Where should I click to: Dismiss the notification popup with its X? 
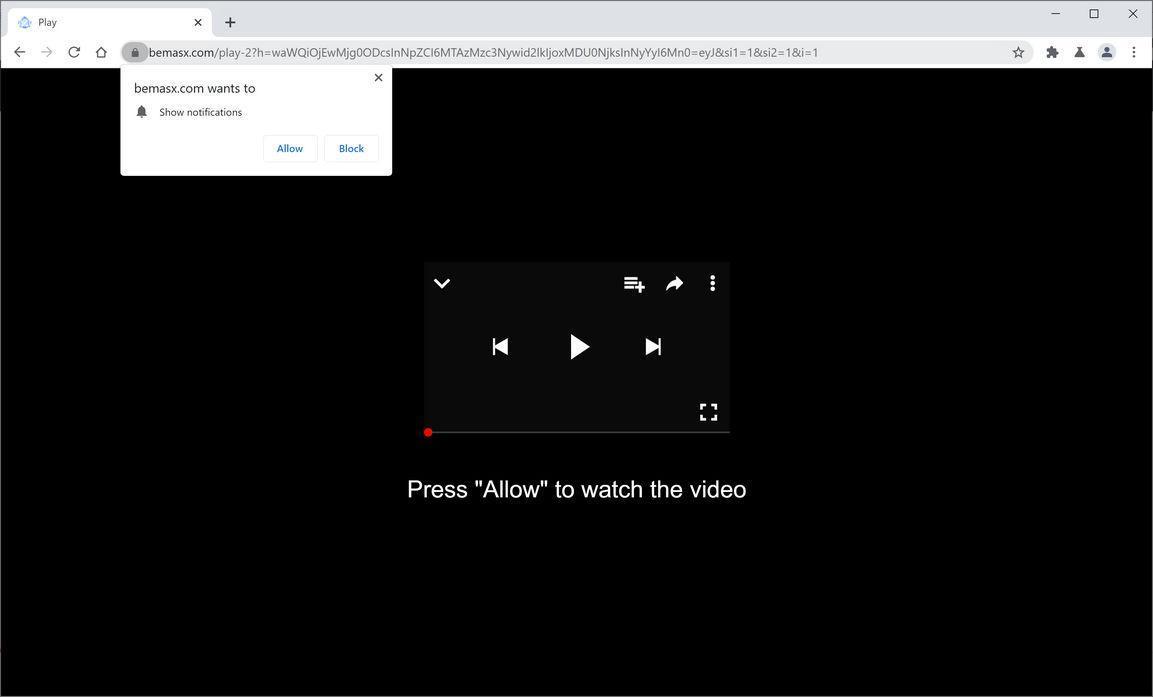click(x=379, y=77)
